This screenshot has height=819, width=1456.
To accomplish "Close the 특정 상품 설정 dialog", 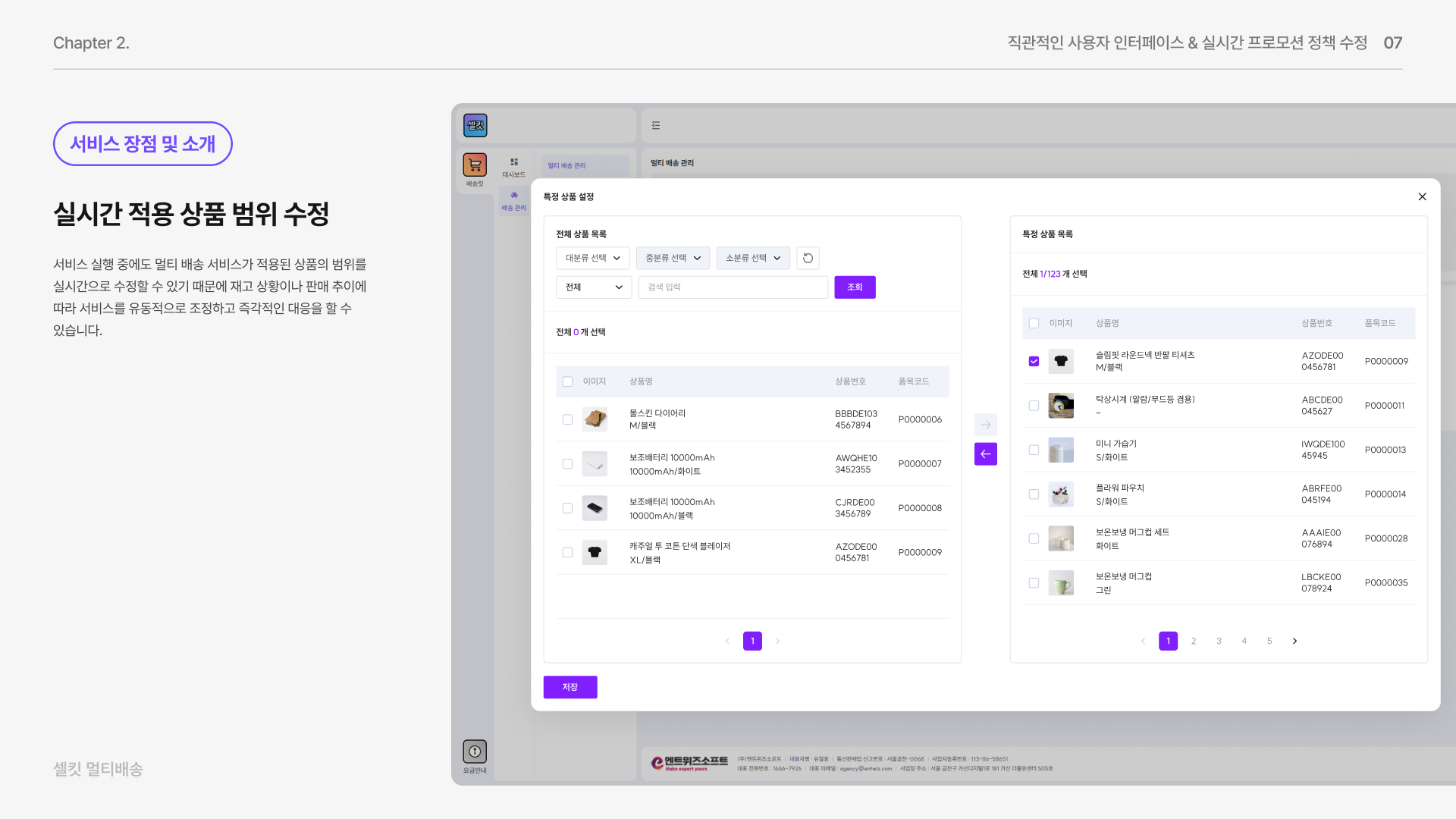I will tap(1422, 196).
